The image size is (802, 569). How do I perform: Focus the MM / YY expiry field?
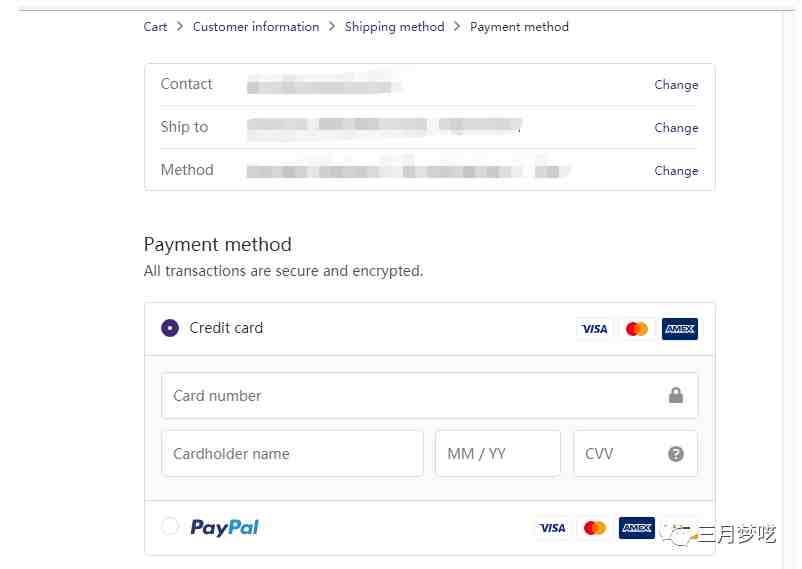click(x=498, y=453)
